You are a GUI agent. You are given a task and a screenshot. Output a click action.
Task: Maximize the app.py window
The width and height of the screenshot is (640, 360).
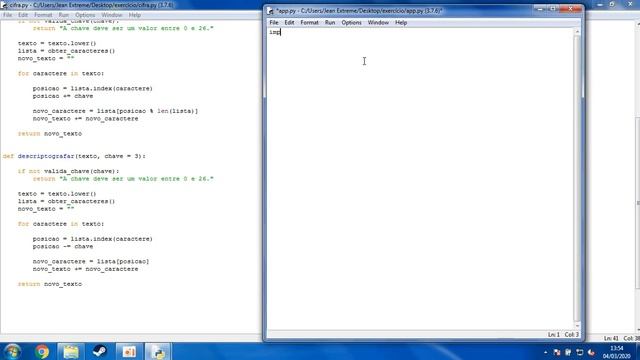coord(553,9)
